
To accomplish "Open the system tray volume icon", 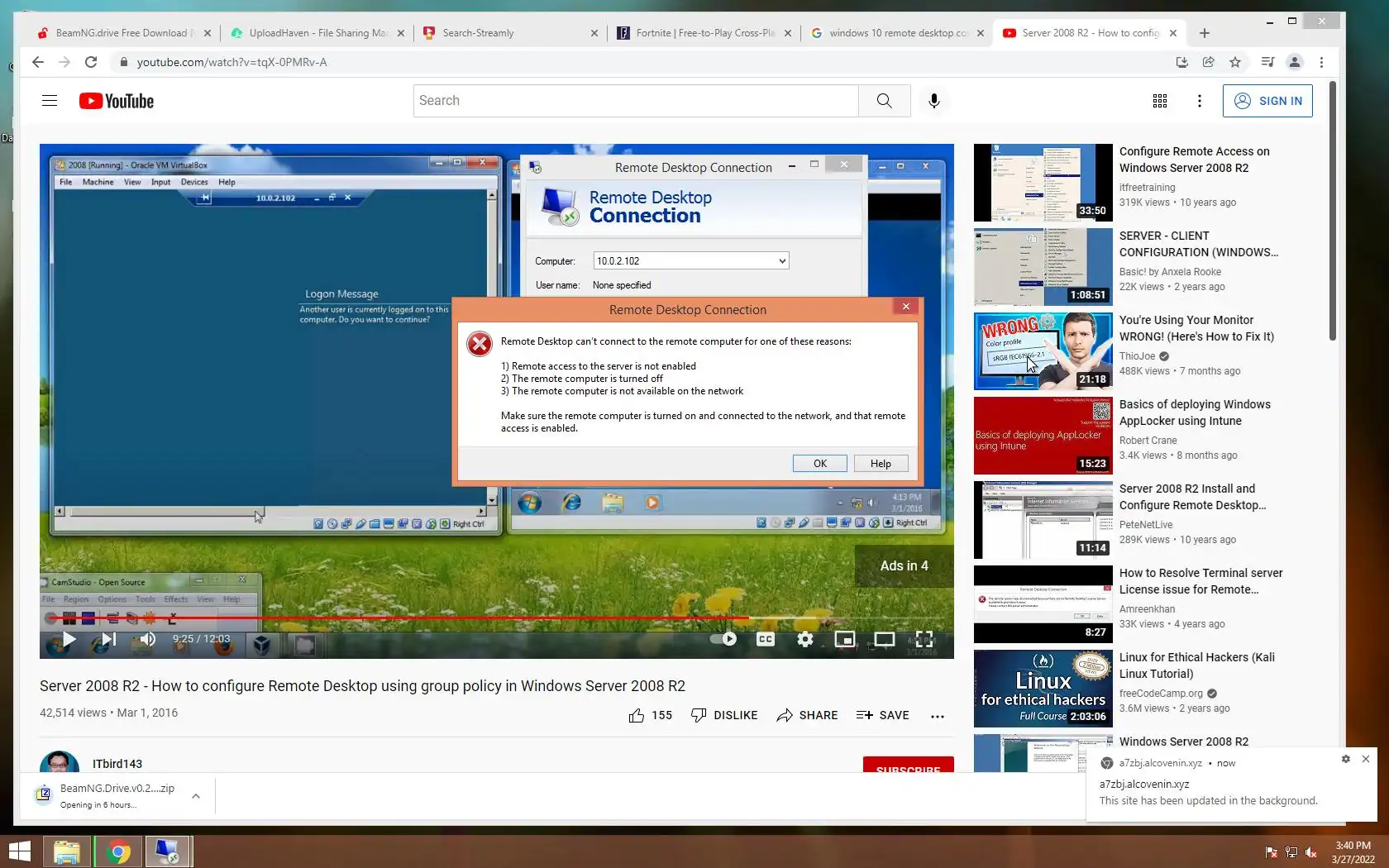I will 1310,852.
